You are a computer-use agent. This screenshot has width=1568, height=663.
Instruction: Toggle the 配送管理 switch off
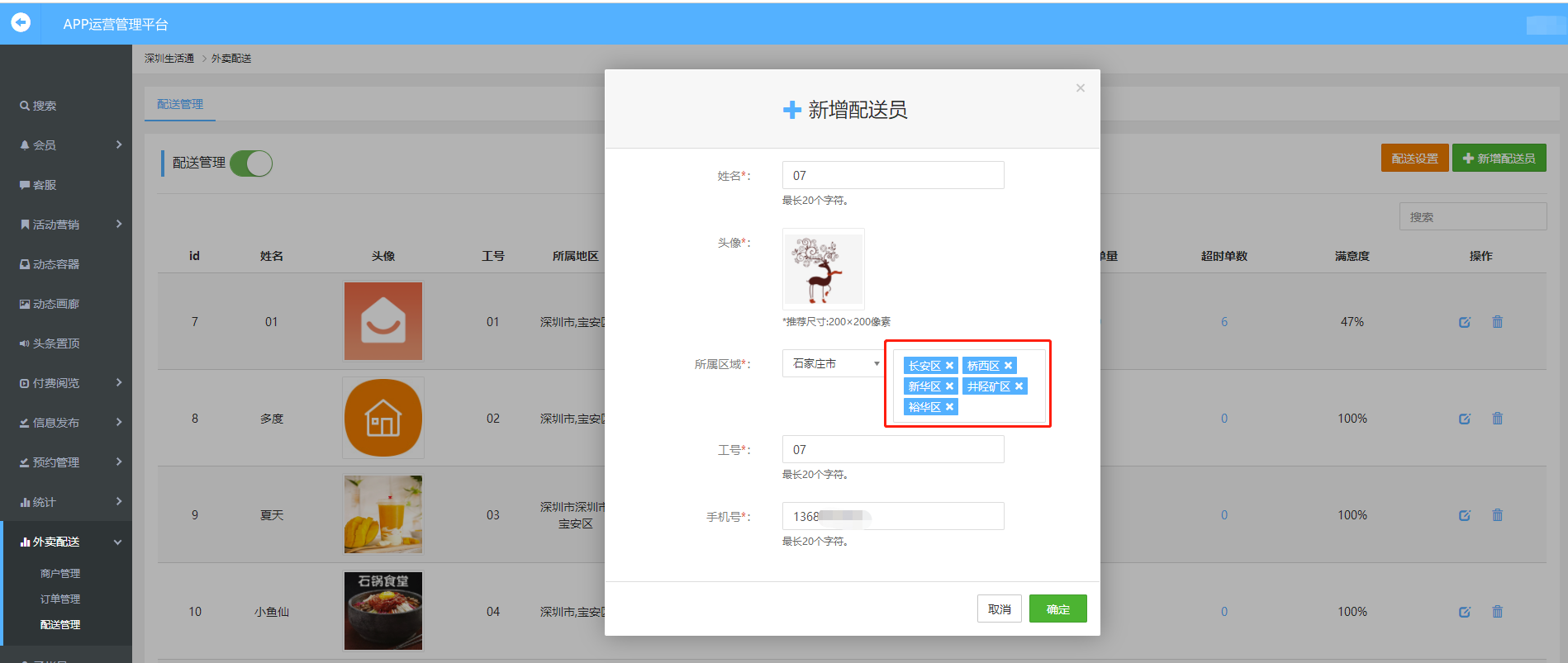click(251, 163)
